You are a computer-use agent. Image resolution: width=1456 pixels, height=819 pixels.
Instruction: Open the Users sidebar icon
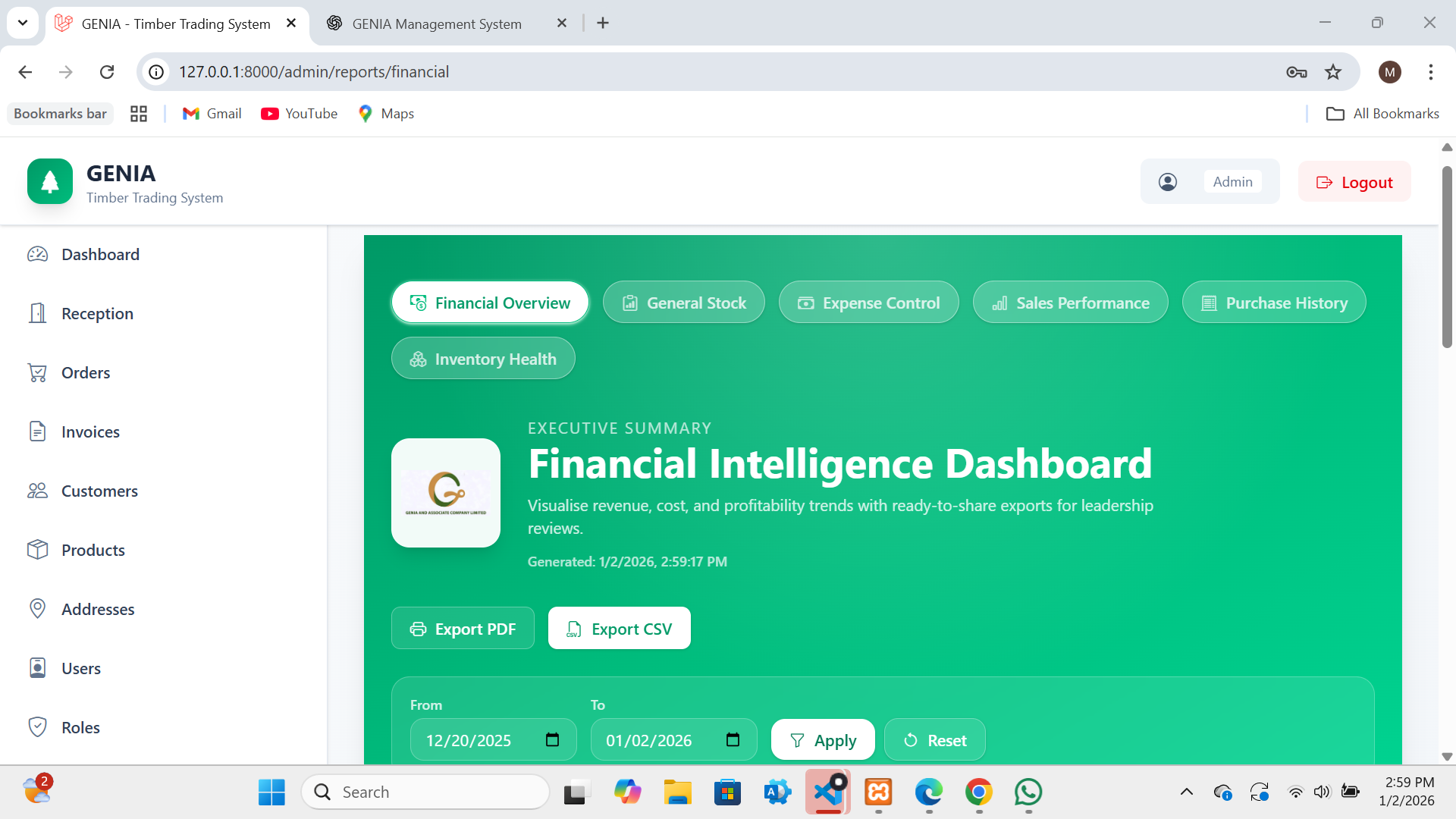[38, 668]
